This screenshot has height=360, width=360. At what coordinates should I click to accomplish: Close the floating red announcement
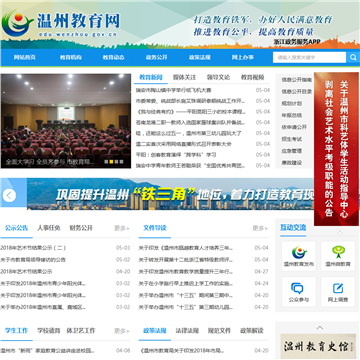pyautogui.click(x=340, y=231)
